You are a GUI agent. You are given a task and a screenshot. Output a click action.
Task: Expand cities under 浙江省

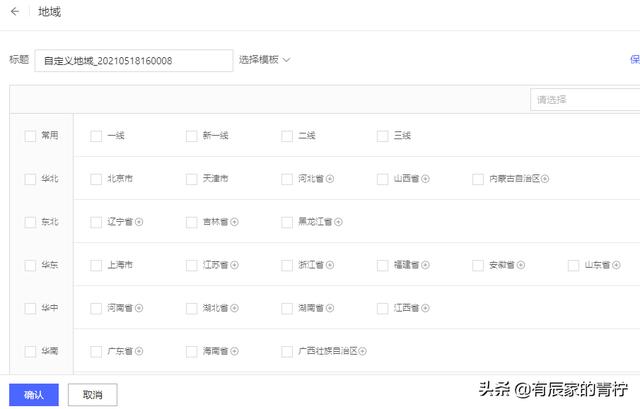click(x=330, y=265)
